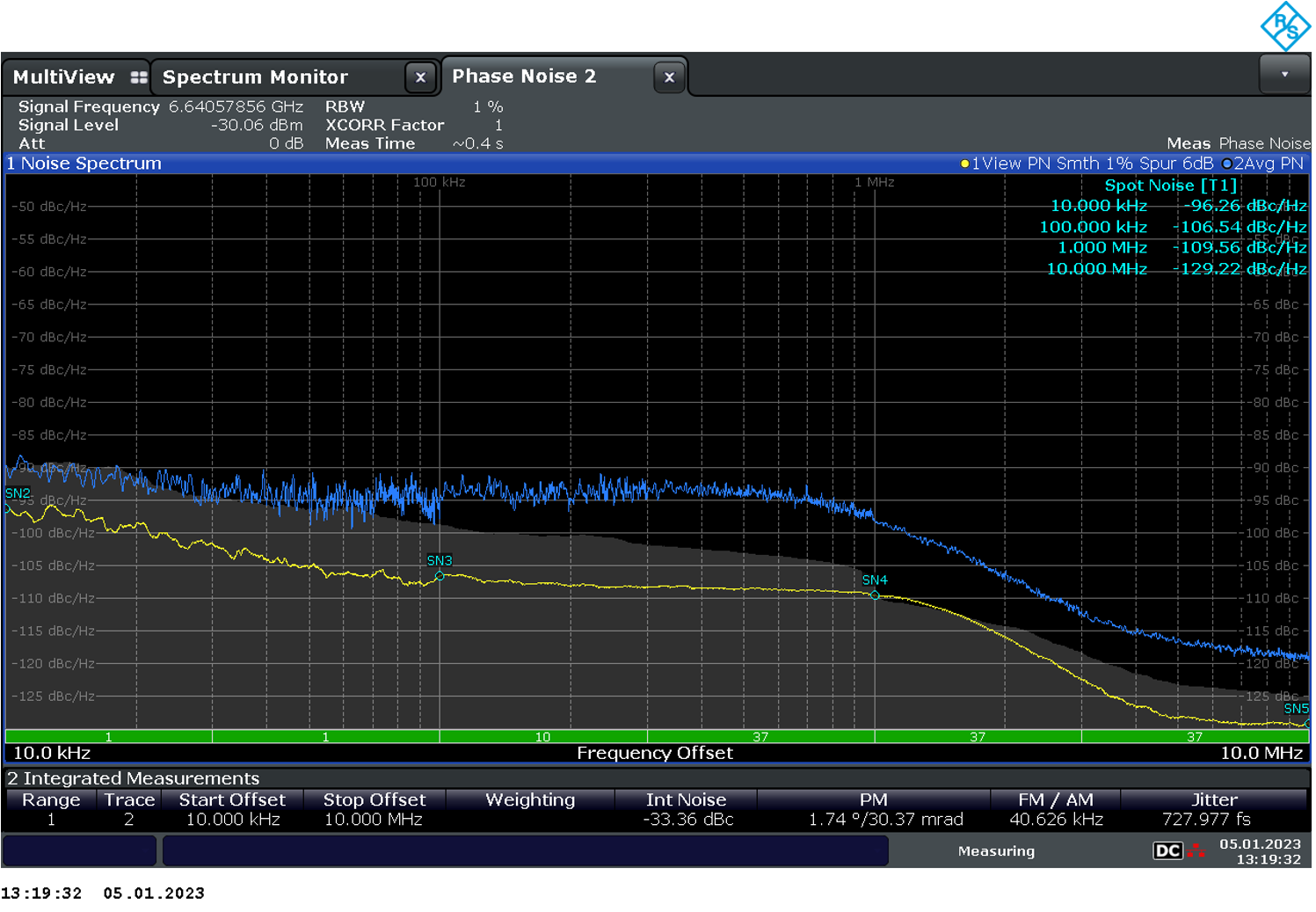This screenshot has width=1316, height=912.
Task: Click the XCORR Factor setting
Action: click(414, 125)
